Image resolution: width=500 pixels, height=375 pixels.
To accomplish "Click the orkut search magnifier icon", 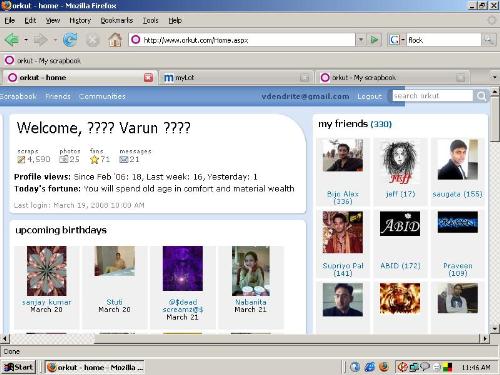I will coord(481,96).
